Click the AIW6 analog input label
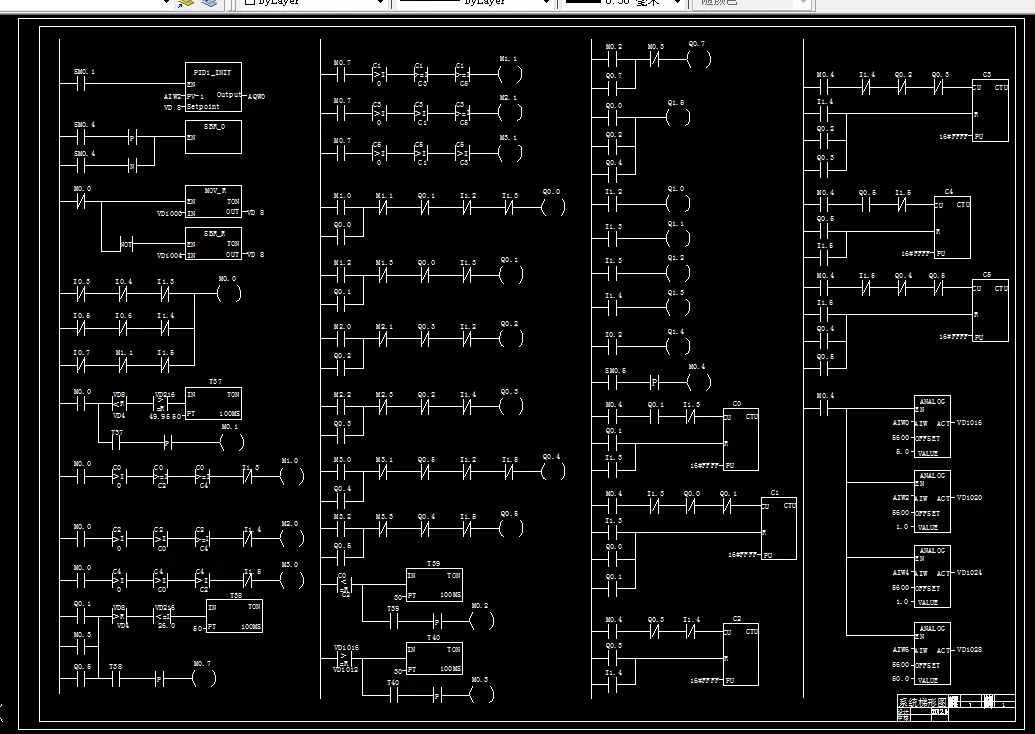This screenshot has height=734, width=1035. pyautogui.click(x=901, y=650)
